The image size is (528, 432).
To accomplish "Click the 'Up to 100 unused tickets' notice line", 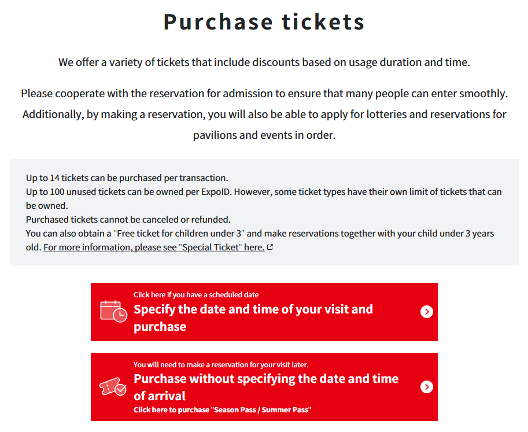I will pos(264,199).
